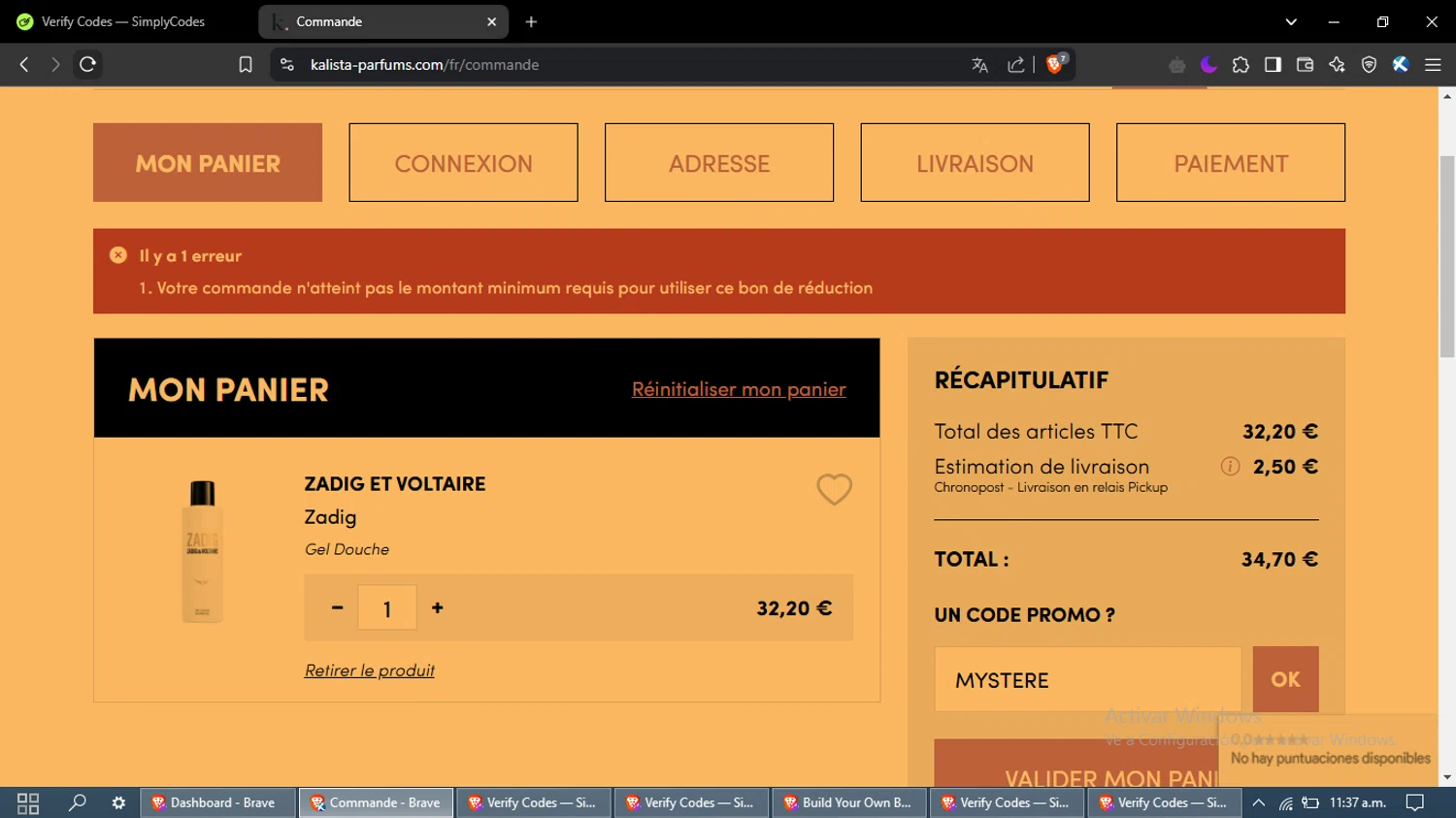
Task: Switch to Build Your Own B... taskbar window
Action: (x=849, y=802)
